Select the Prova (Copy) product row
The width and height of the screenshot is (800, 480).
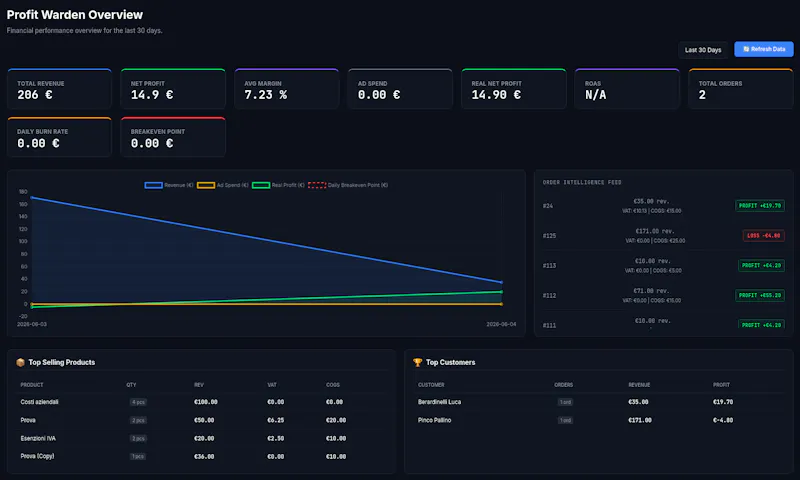[202, 457]
